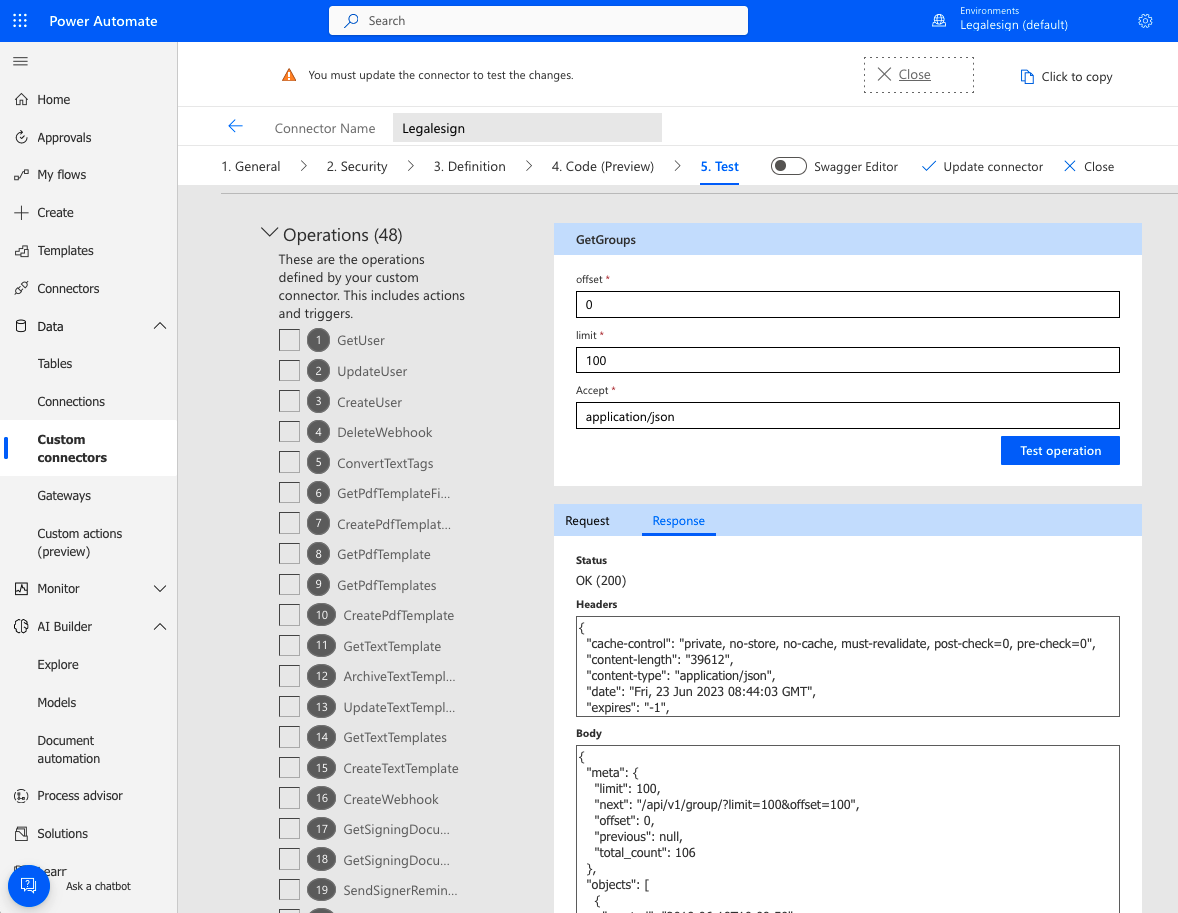The height and width of the screenshot is (913, 1178).
Task: Click the Connectors plug icon
Action: coord(21,289)
